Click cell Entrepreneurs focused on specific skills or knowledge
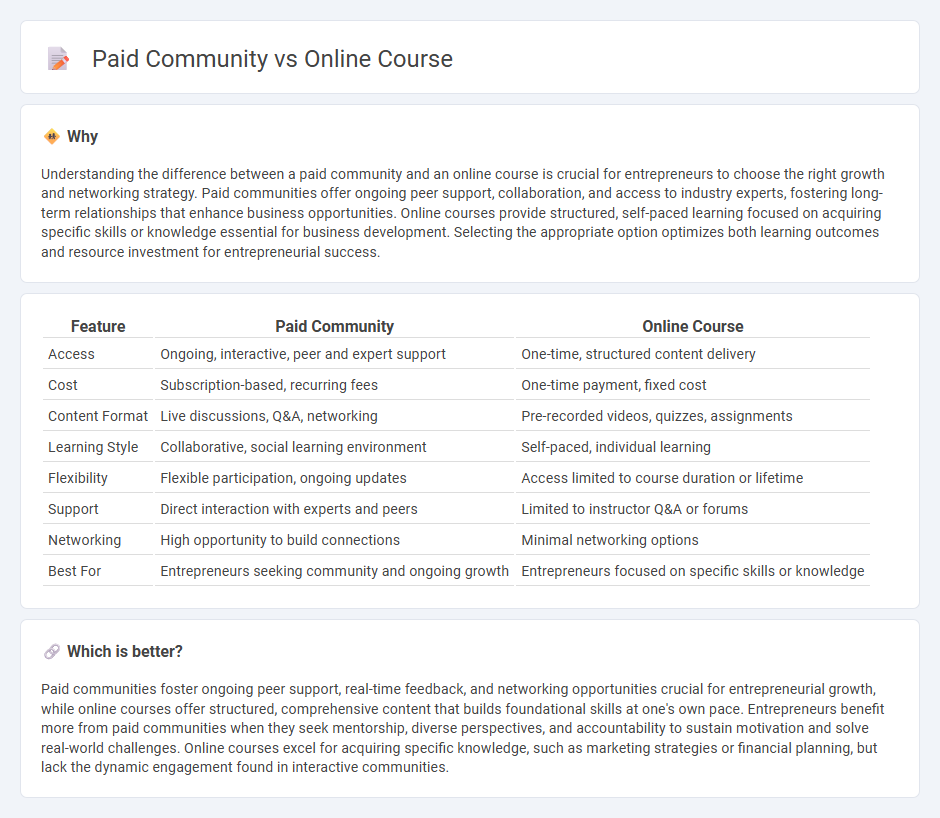This screenshot has height=818, width=940. coord(692,571)
